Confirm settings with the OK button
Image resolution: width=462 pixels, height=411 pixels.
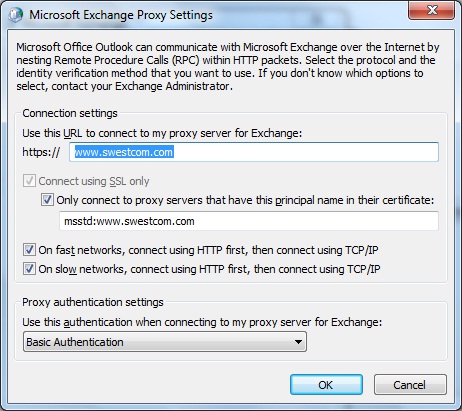tap(326, 385)
